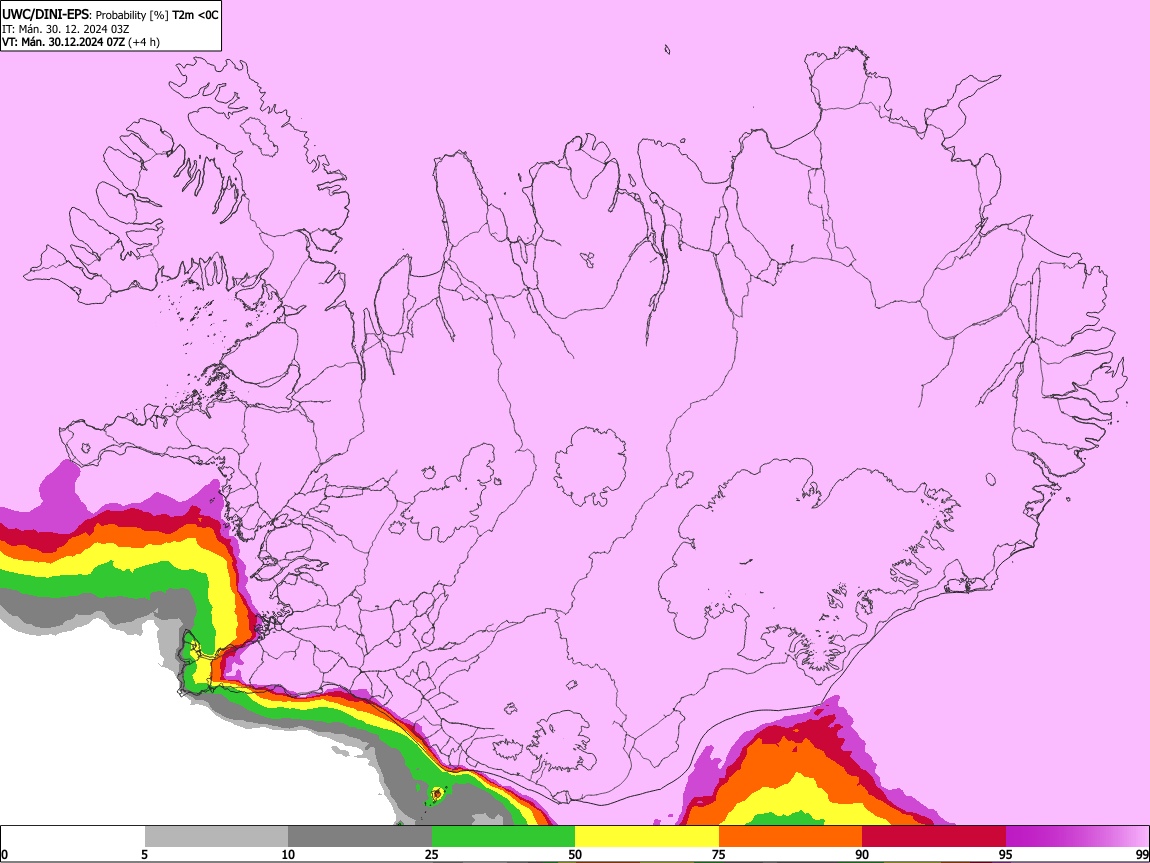Image resolution: width=1150 pixels, height=863 pixels.
Task: Click the legend value '95'
Action: (x=1006, y=855)
